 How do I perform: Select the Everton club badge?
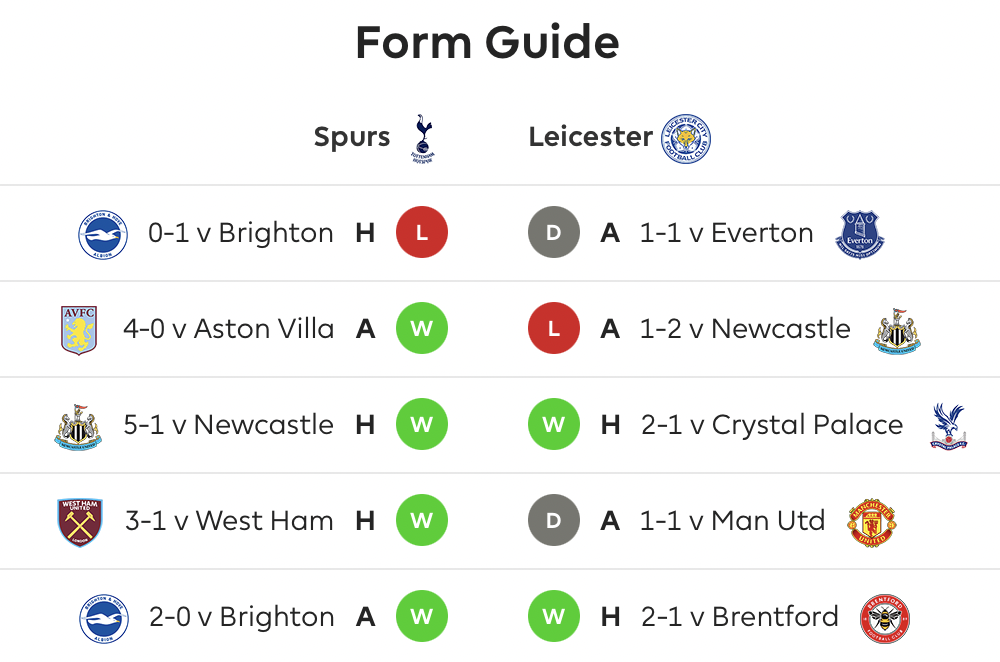click(x=860, y=234)
